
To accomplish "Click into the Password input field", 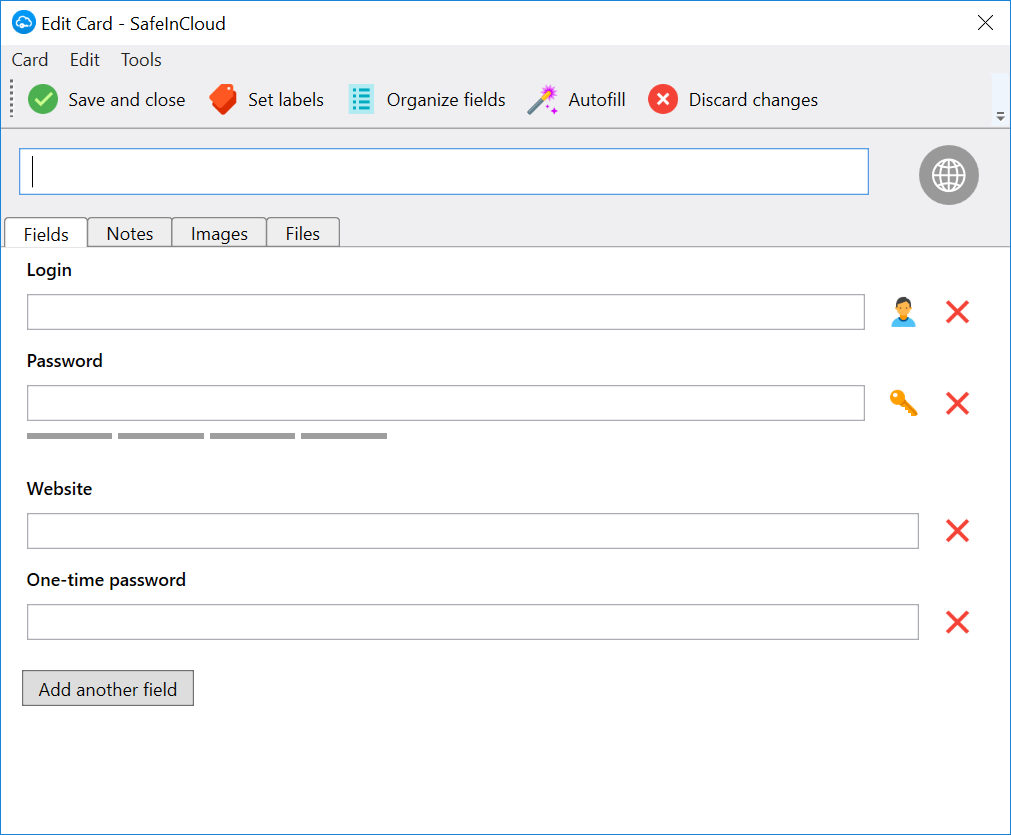I will [x=446, y=403].
